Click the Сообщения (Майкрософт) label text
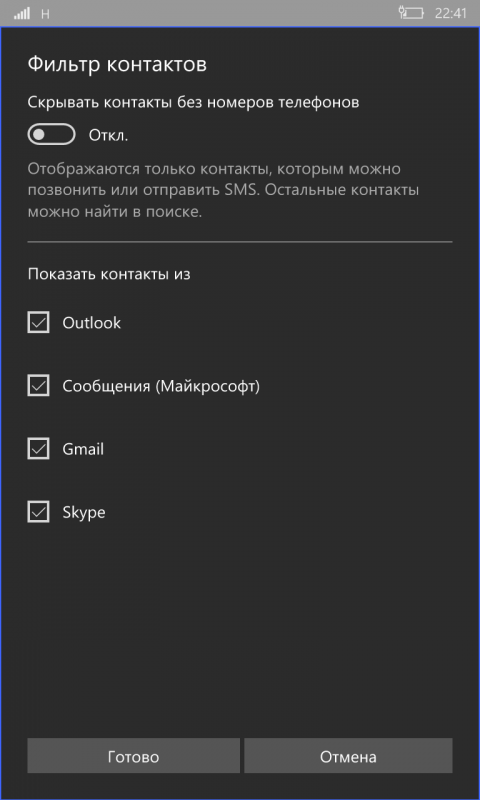 pyautogui.click(x=161, y=386)
